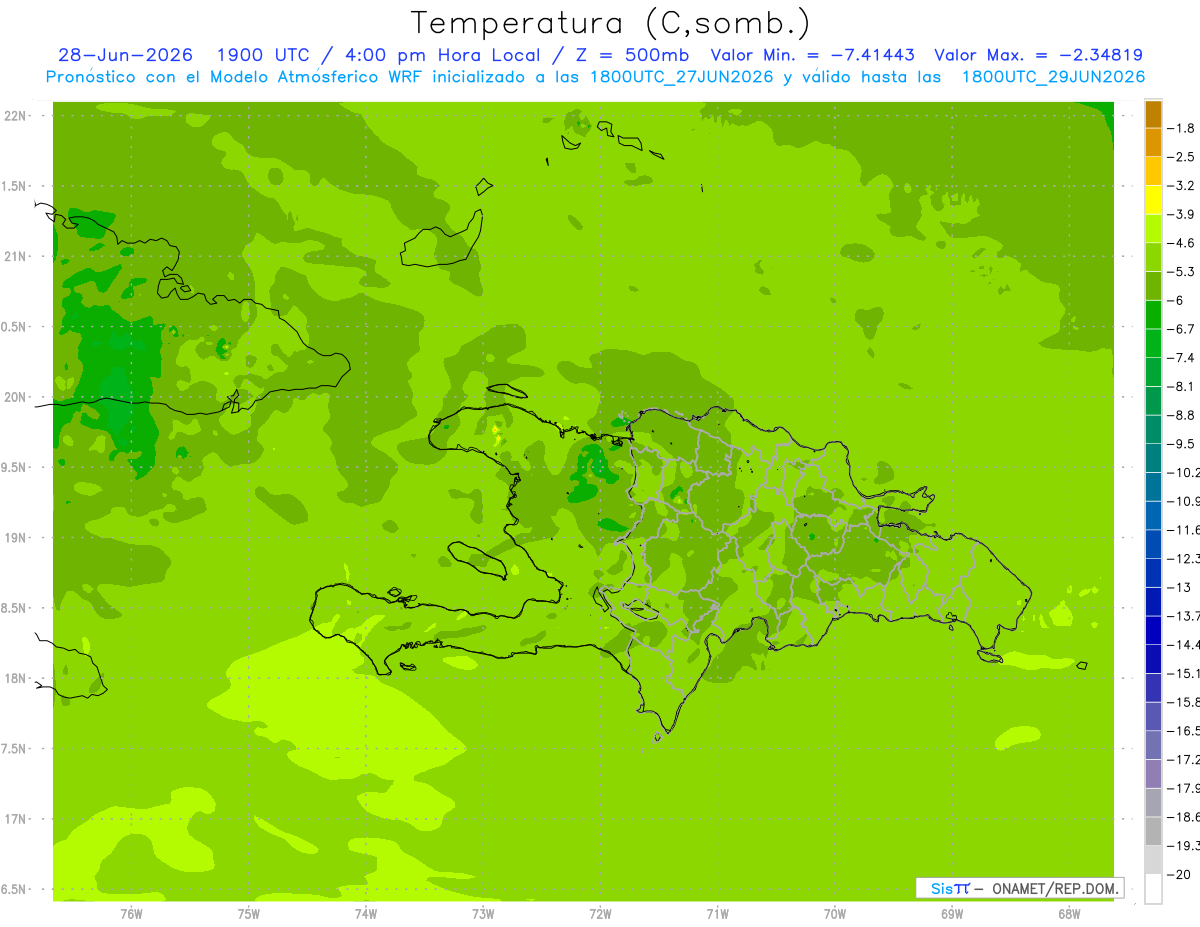The height and width of the screenshot is (927, 1200).
Task: Click the 'Temperatura (C,somb.)' chart title
Action: pyautogui.click(x=611, y=24)
